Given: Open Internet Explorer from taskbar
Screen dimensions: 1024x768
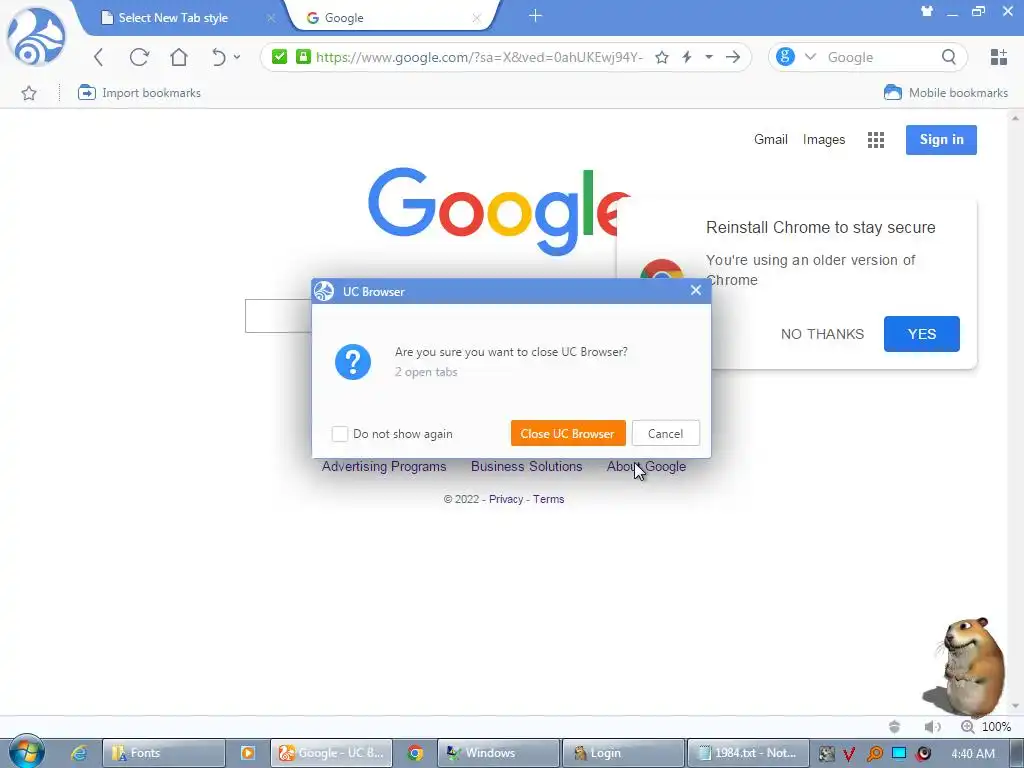Looking at the screenshot, I should point(79,753).
